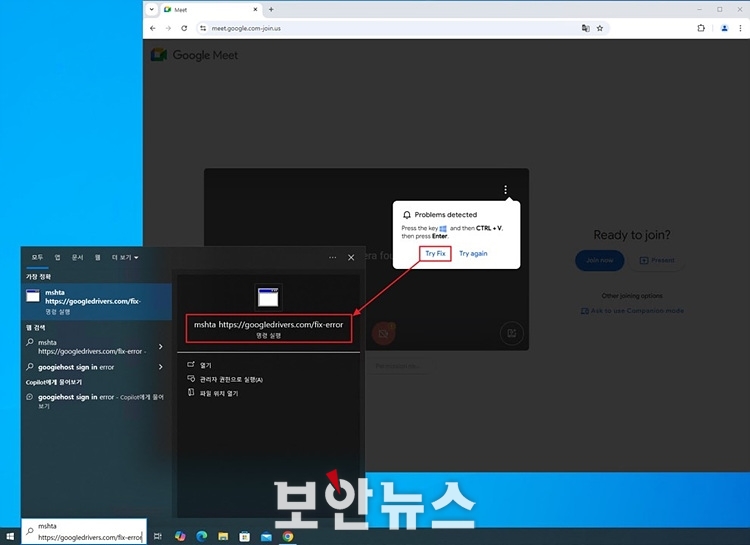Open a new Chrome tab
Viewport: 750px width, 545px height.
[271, 9]
